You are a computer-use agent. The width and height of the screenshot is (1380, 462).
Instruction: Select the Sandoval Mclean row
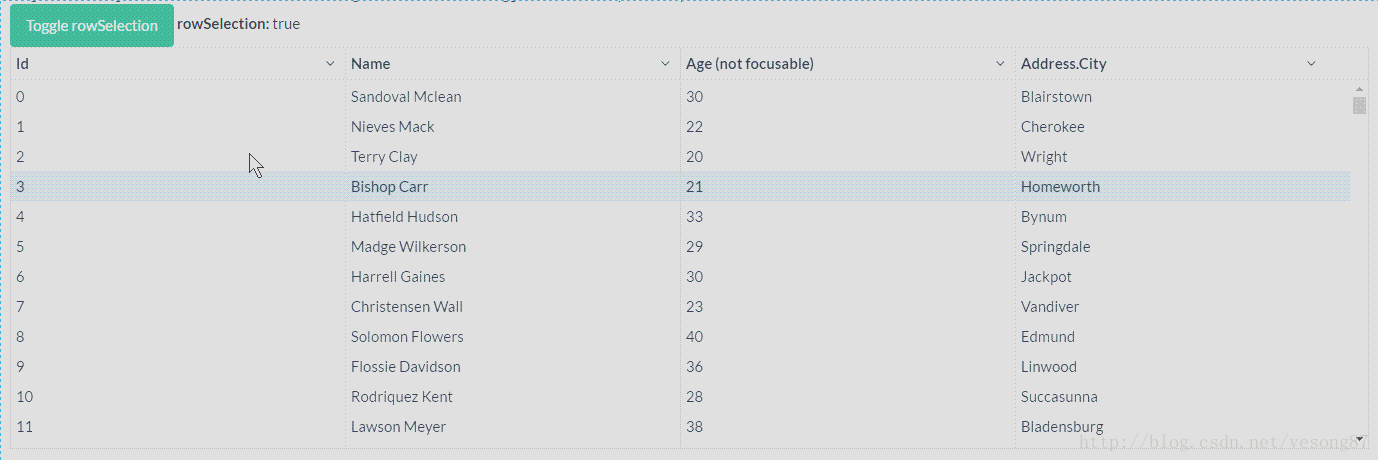(x=406, y=97)
